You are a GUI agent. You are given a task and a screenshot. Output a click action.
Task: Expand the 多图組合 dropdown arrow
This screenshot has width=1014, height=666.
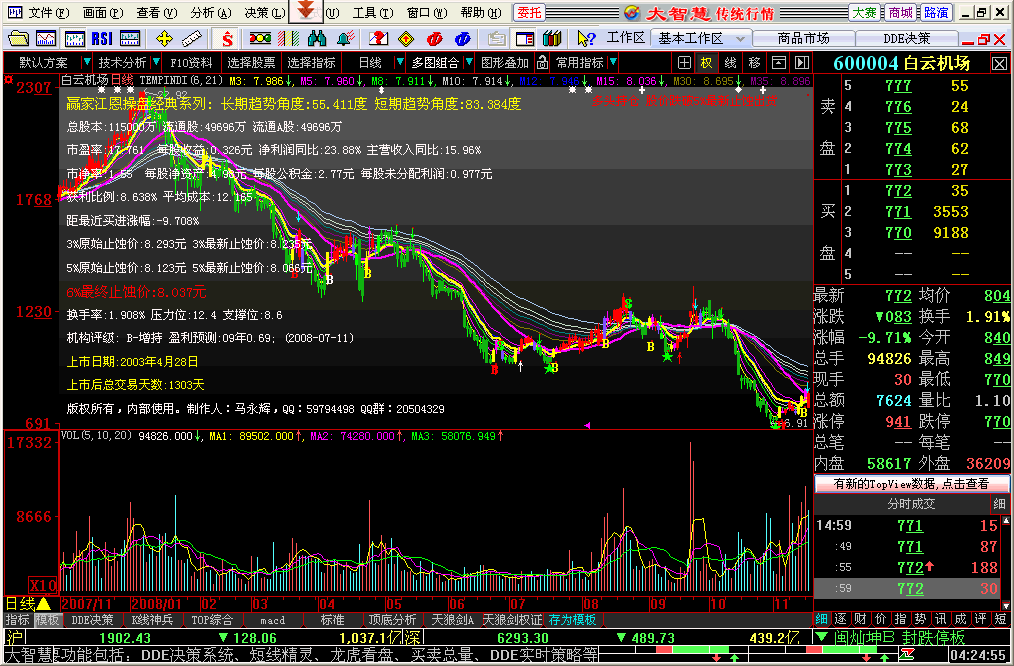coord(468,63)
